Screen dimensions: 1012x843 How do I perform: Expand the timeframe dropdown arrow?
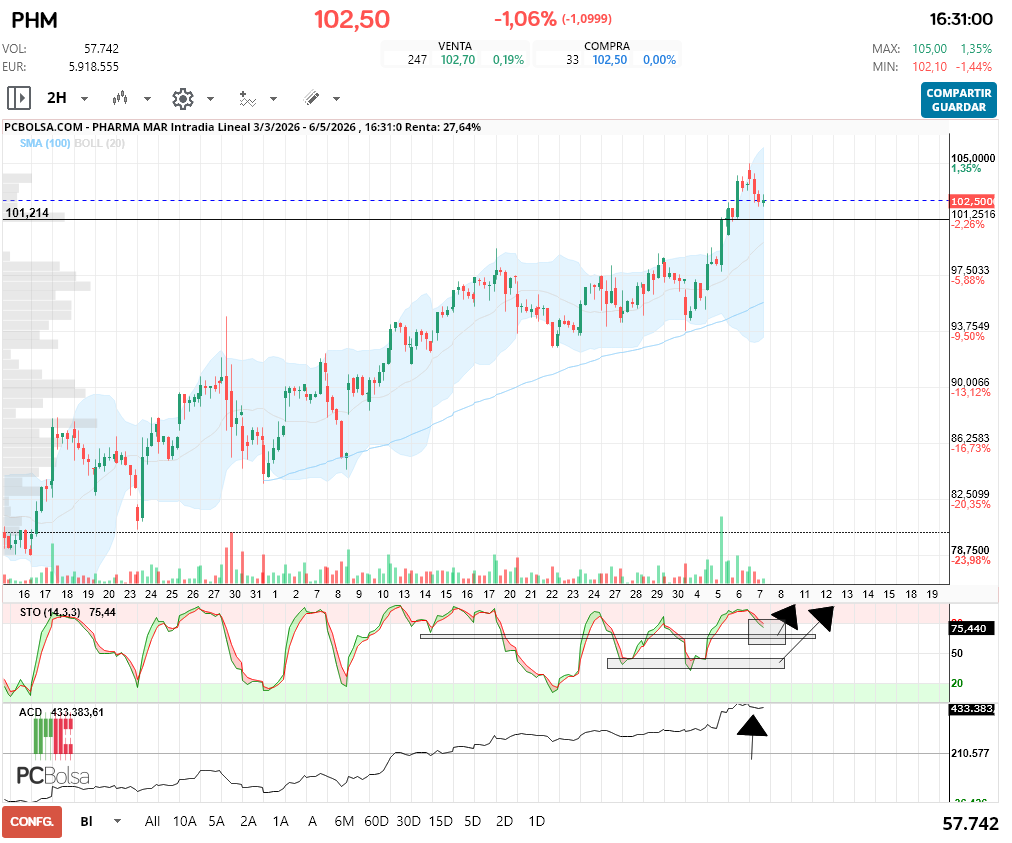click(x=85, y=99)
